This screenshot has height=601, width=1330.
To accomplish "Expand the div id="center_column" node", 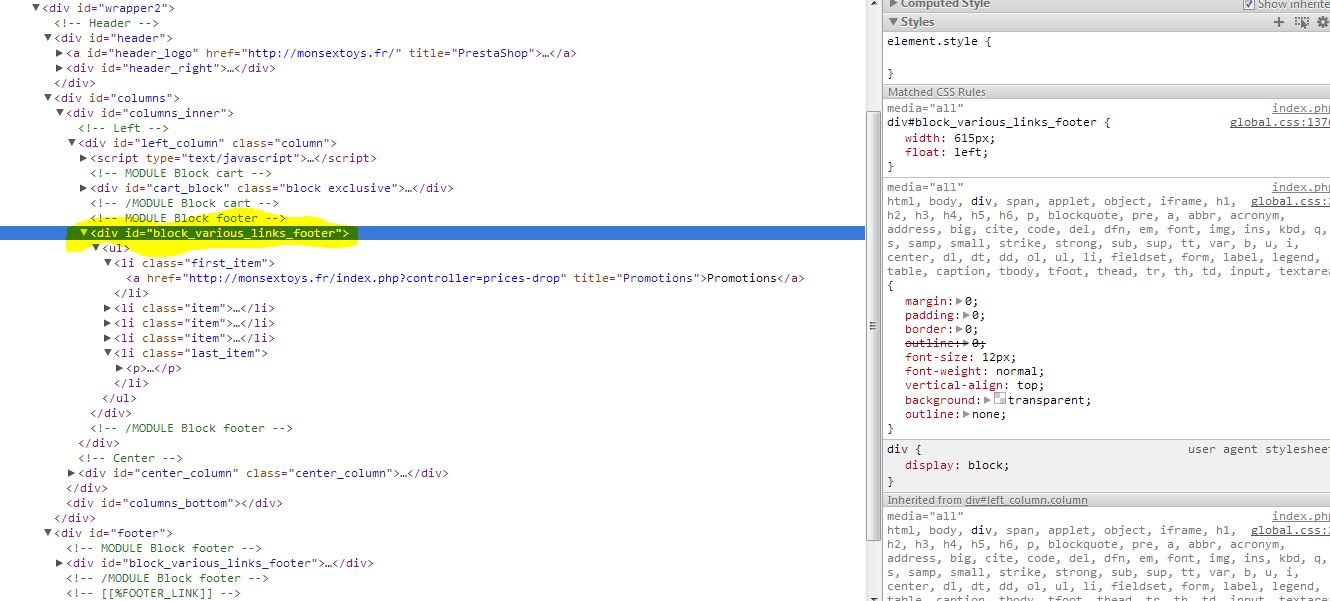I will (72, 473).
